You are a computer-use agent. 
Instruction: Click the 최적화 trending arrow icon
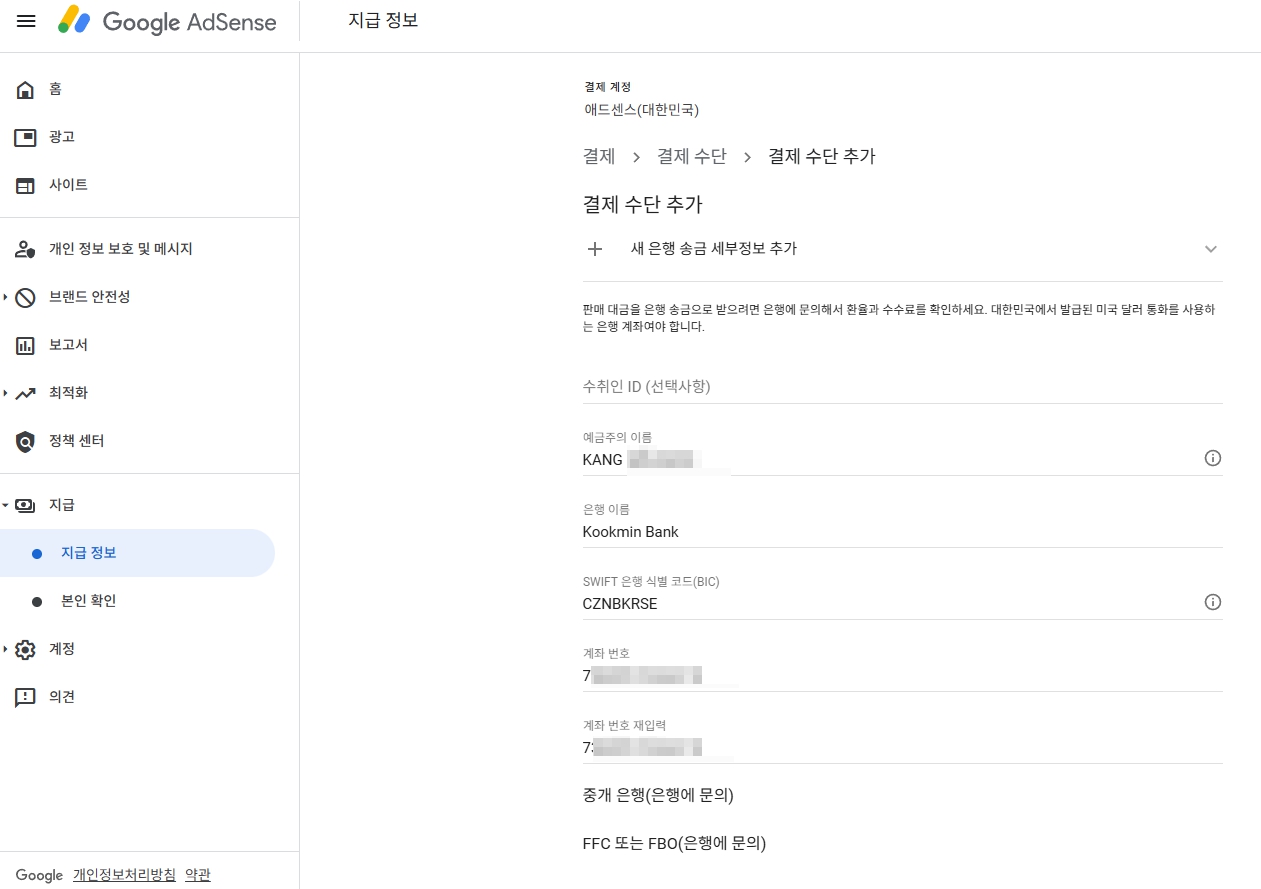point(25,393)
